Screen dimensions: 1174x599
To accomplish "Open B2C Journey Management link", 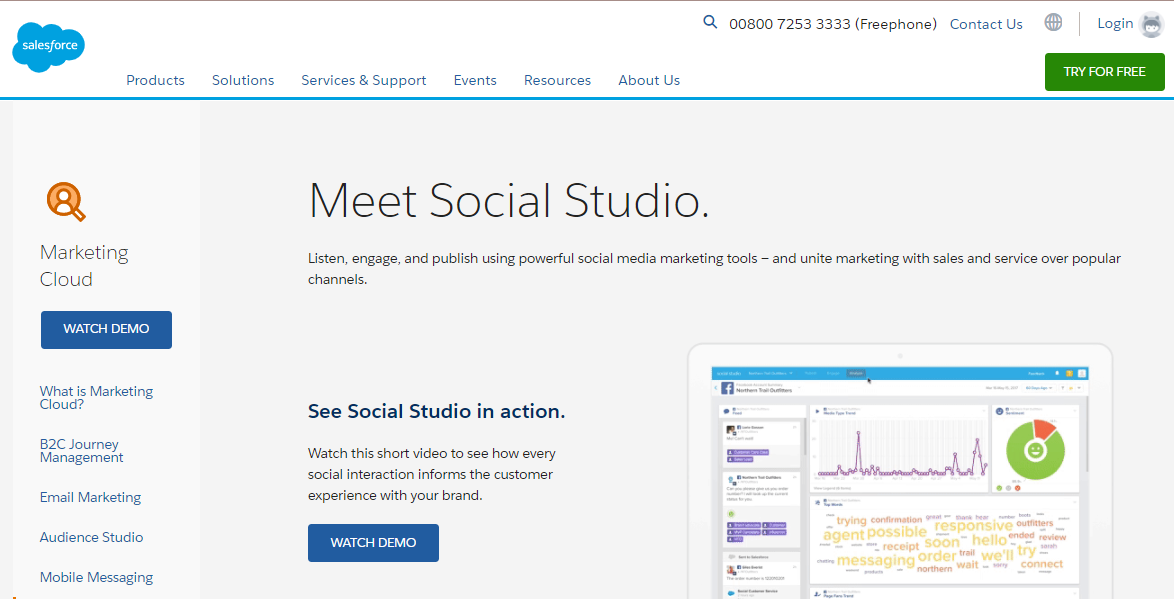I will pos(82,451).
